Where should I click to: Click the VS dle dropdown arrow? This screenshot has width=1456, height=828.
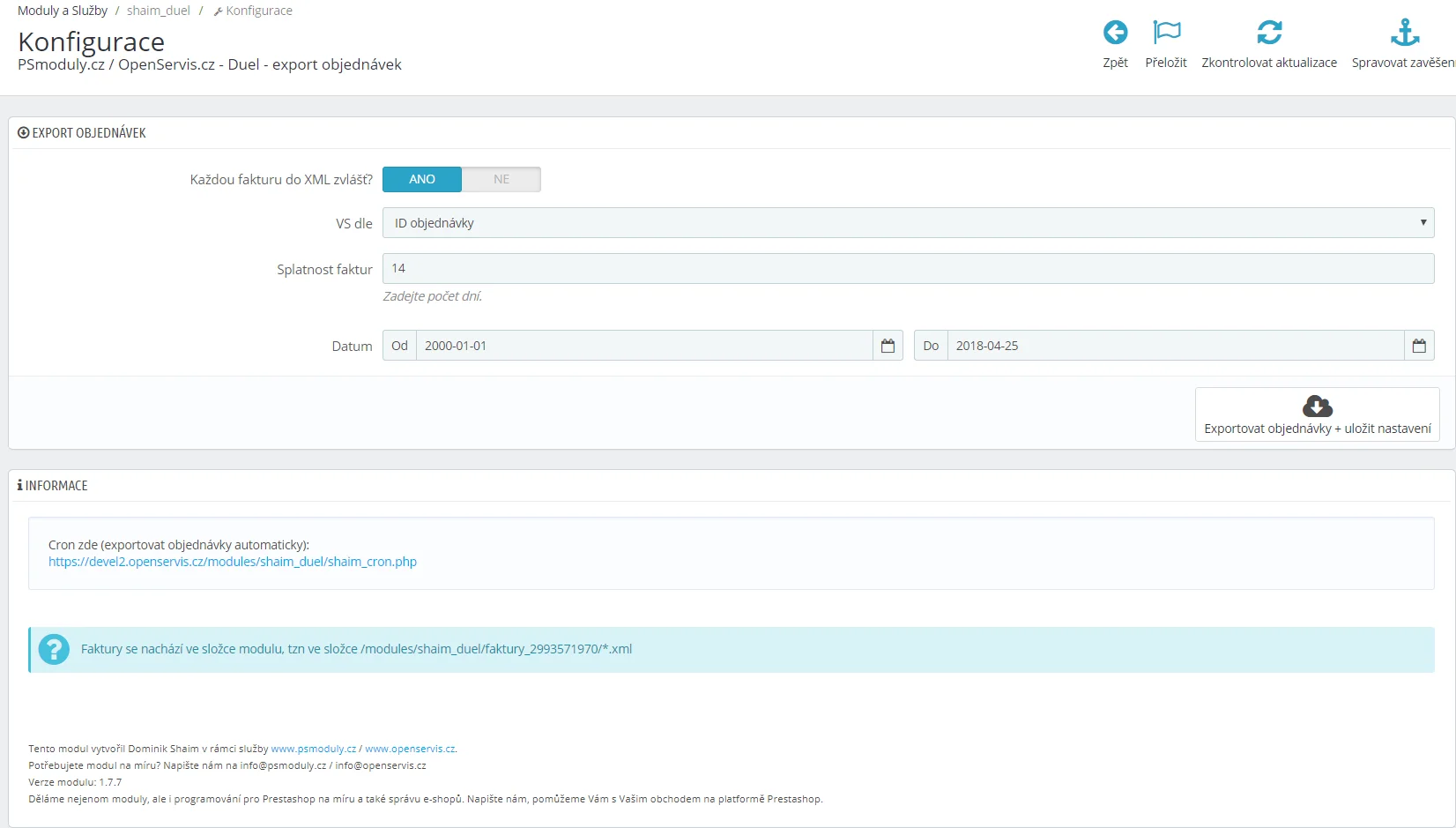point(1423,222)
